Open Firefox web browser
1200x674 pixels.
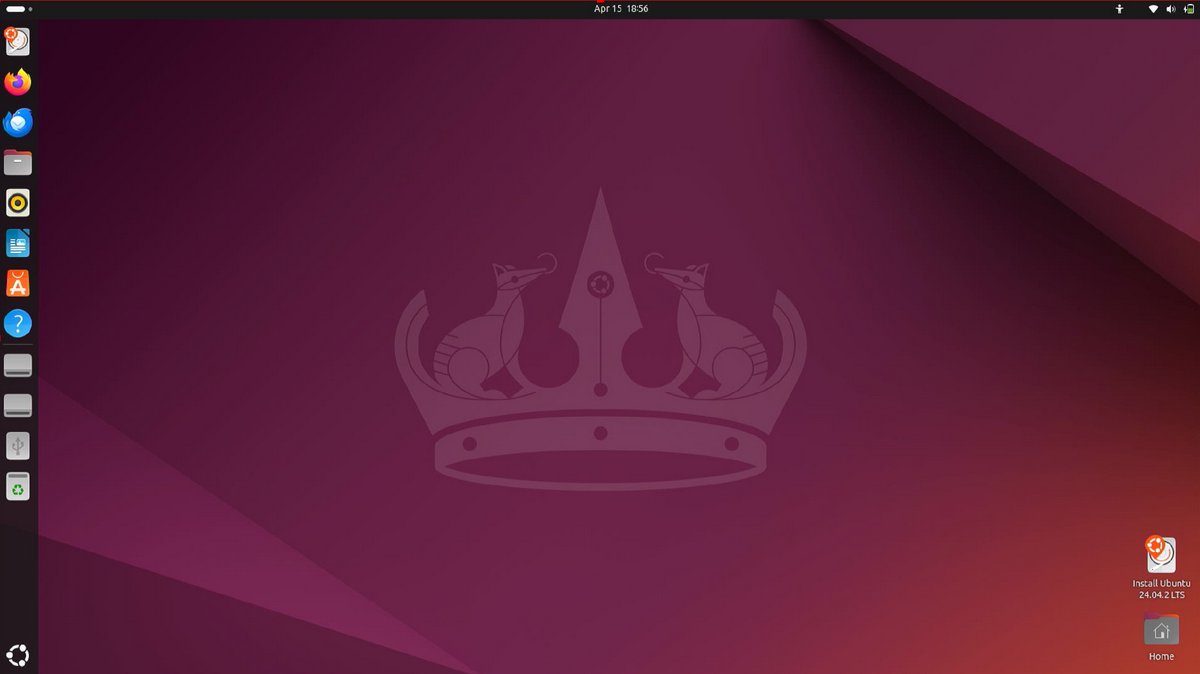(x=18, y=82)
